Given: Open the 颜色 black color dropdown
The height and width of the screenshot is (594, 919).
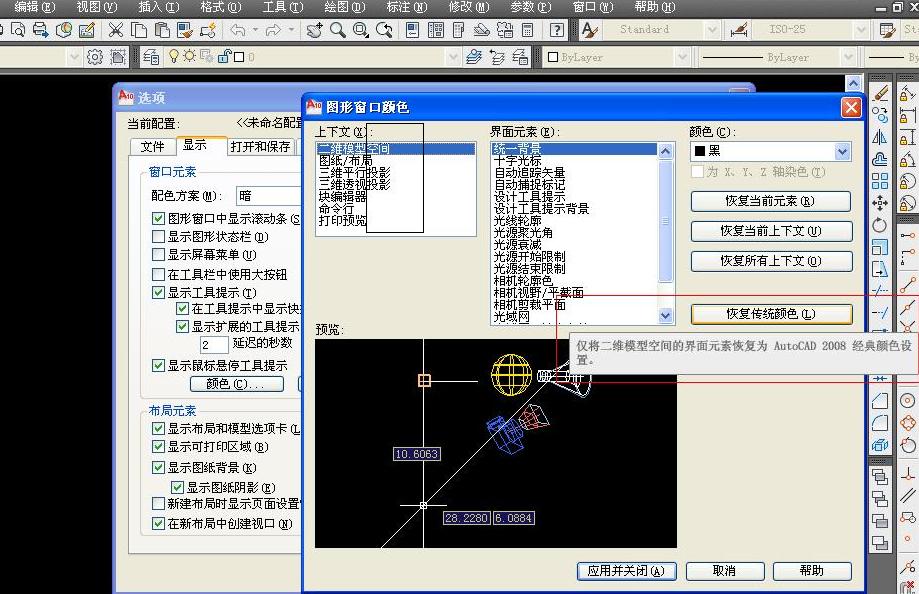Looking at the screenshot, I should click(842, 152).
